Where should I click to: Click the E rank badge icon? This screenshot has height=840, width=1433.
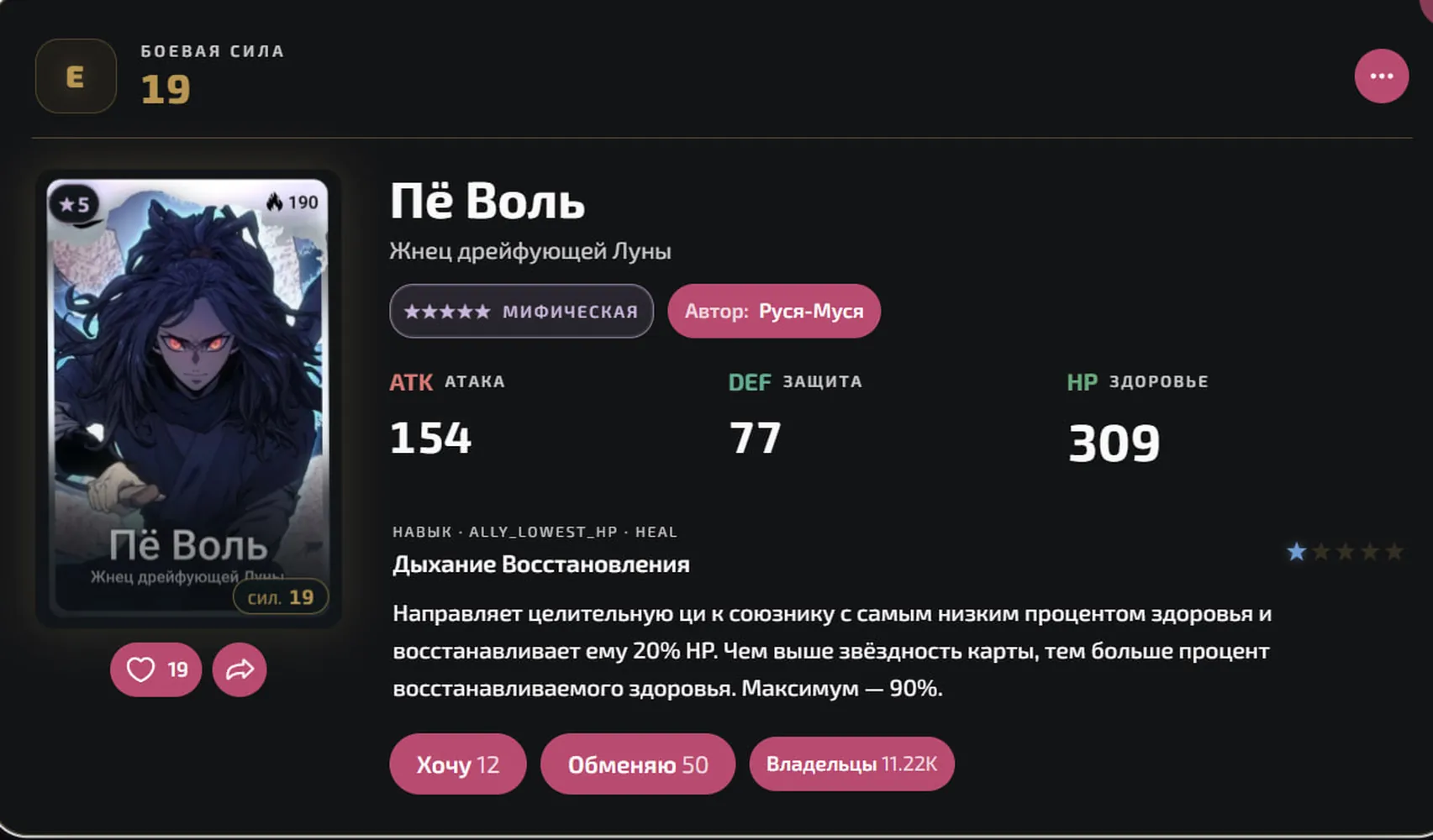(76, 76)
